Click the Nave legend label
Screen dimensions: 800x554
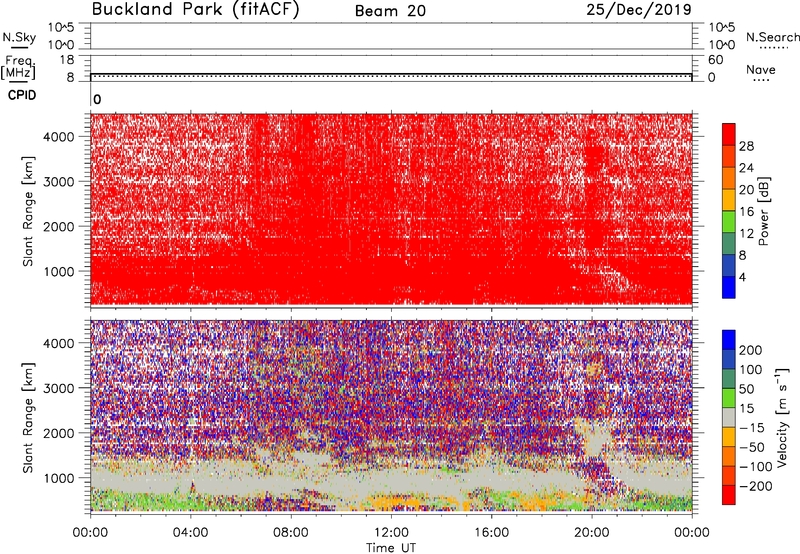click(x=761, y=69)
